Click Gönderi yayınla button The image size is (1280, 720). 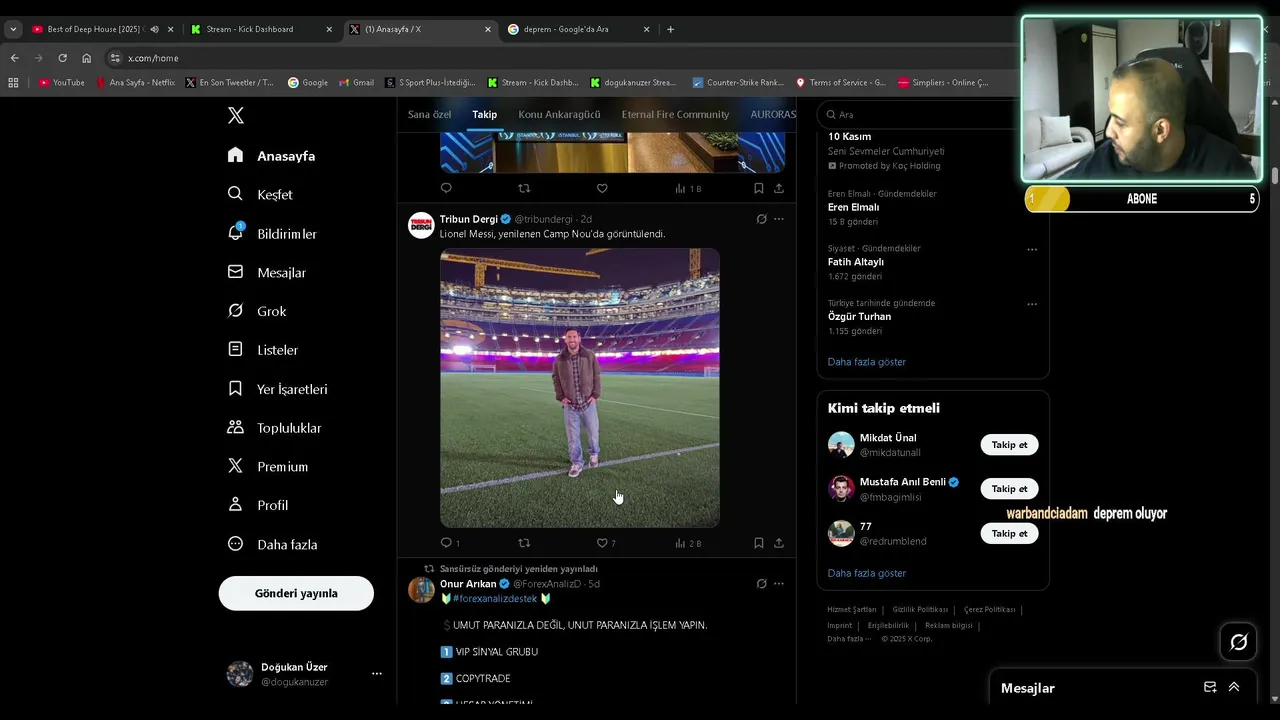[x=296, y=594]
